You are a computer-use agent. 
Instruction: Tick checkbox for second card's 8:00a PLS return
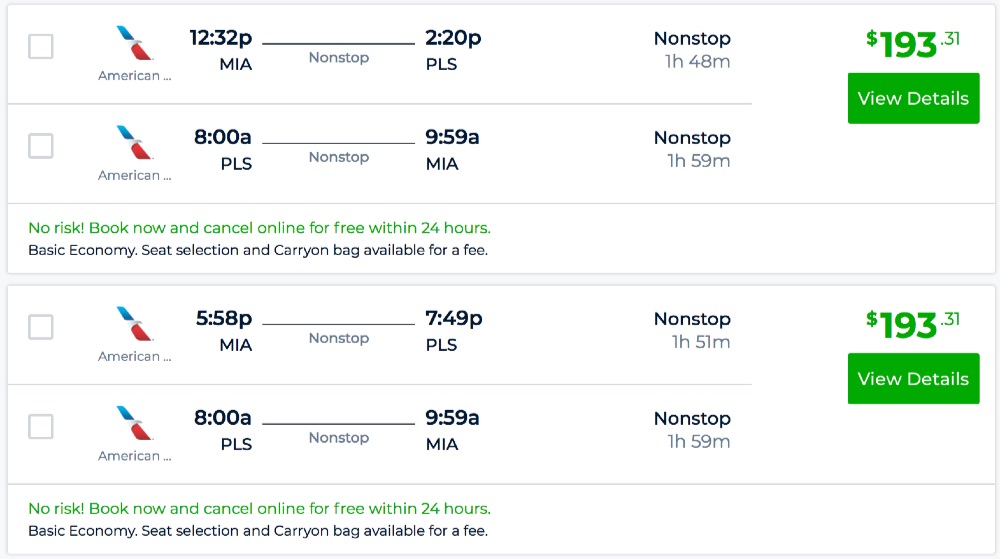click(x=41, y=427)
